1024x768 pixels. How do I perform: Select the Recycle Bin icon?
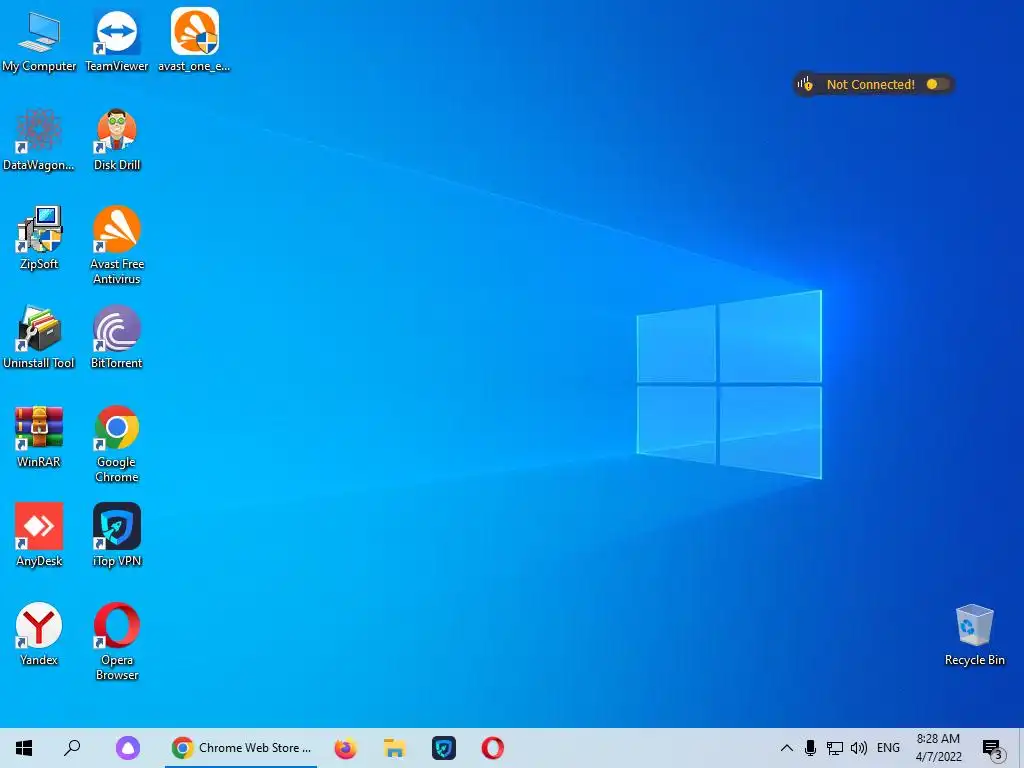click(974, 635)
